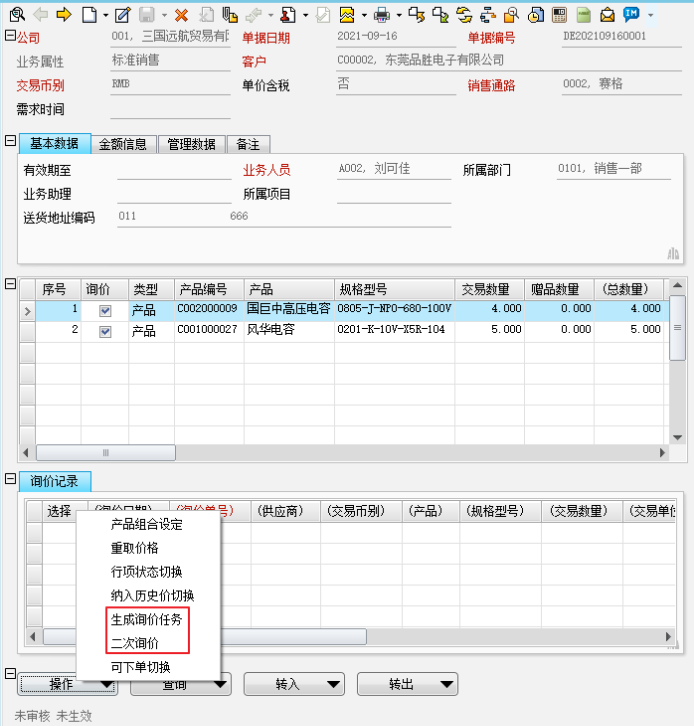Click the 操作 button

coord(68,685)
